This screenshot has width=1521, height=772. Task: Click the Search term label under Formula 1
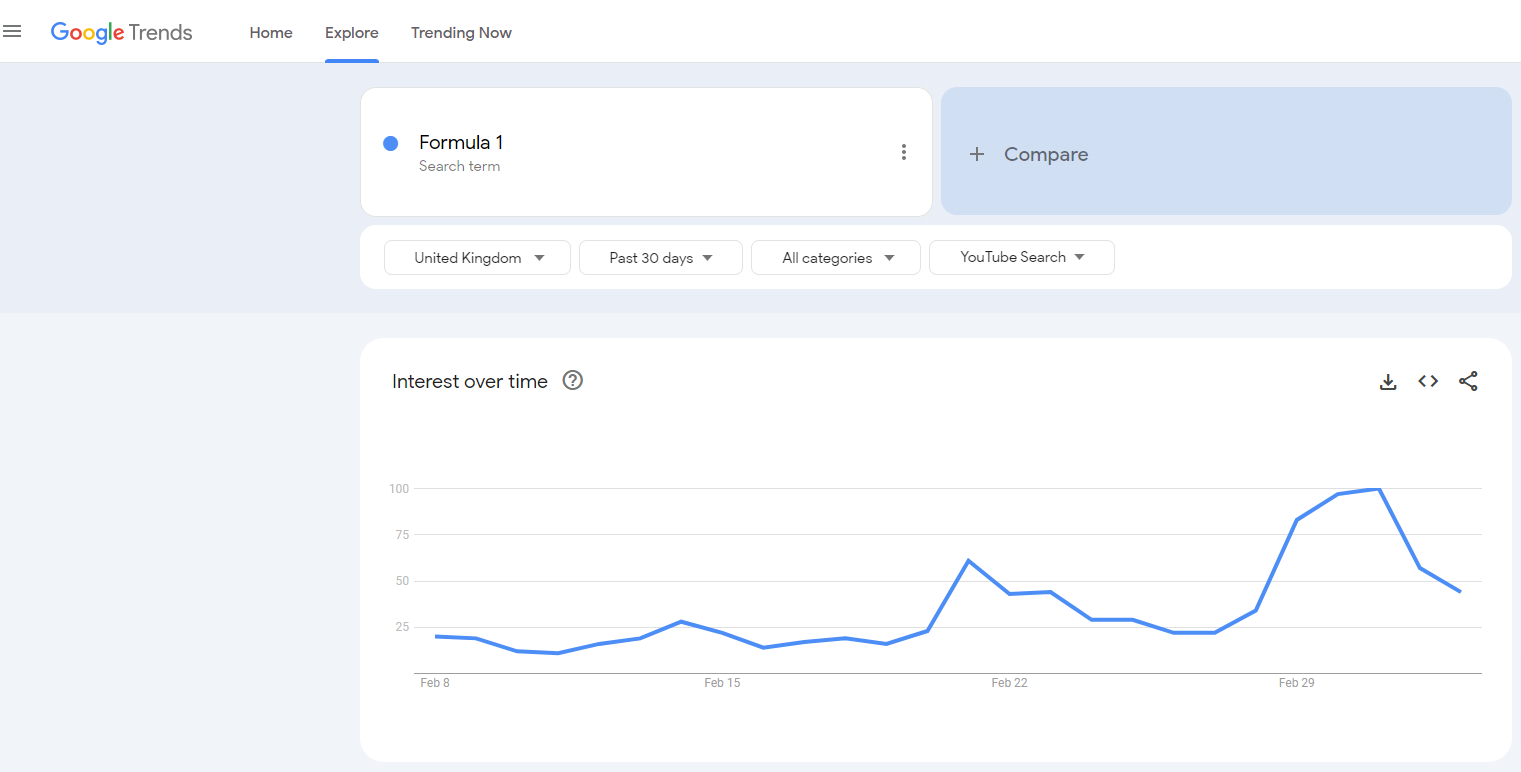click(x=460, y=165)
